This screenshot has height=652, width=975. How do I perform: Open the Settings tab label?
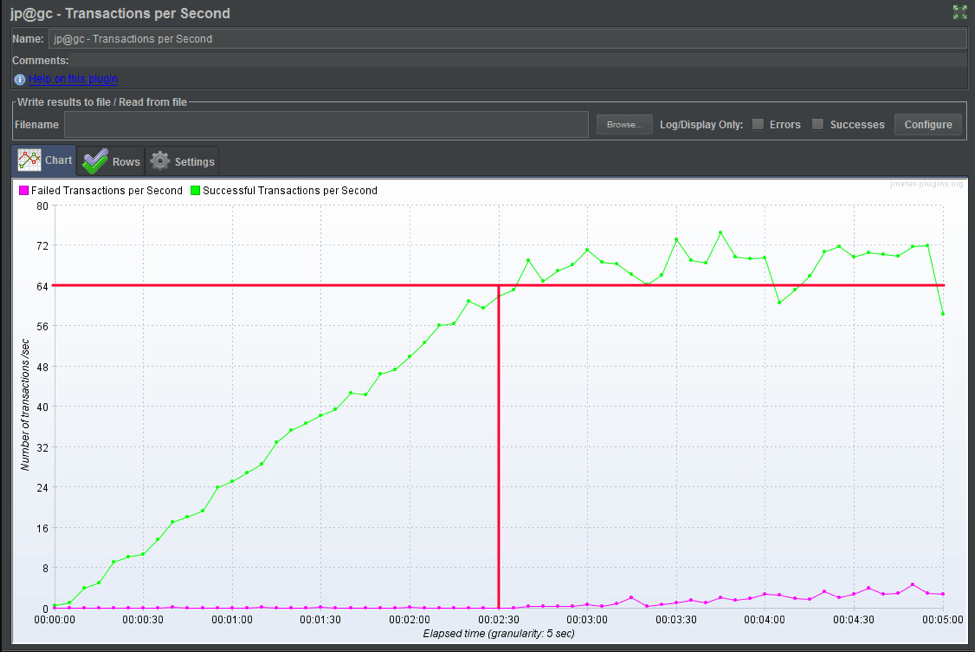[195, 162]
